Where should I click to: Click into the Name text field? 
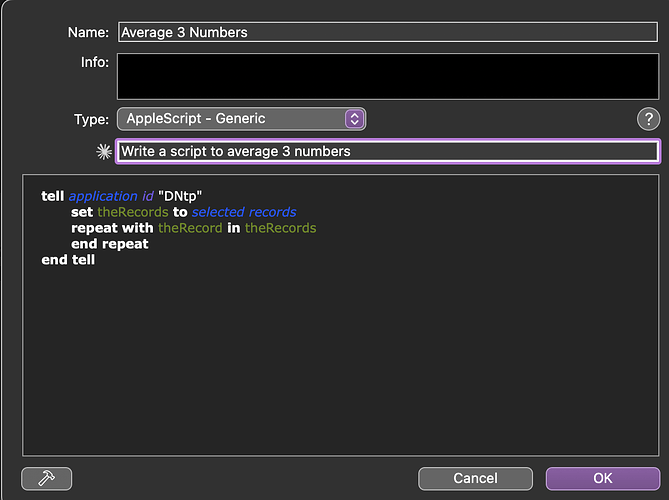(388, 32)
